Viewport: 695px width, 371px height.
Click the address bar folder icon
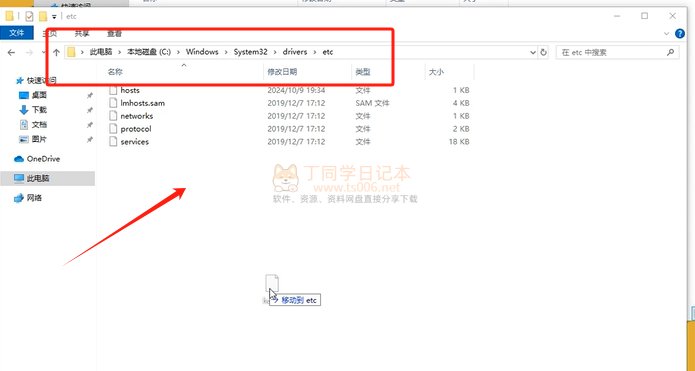point(71,52)
